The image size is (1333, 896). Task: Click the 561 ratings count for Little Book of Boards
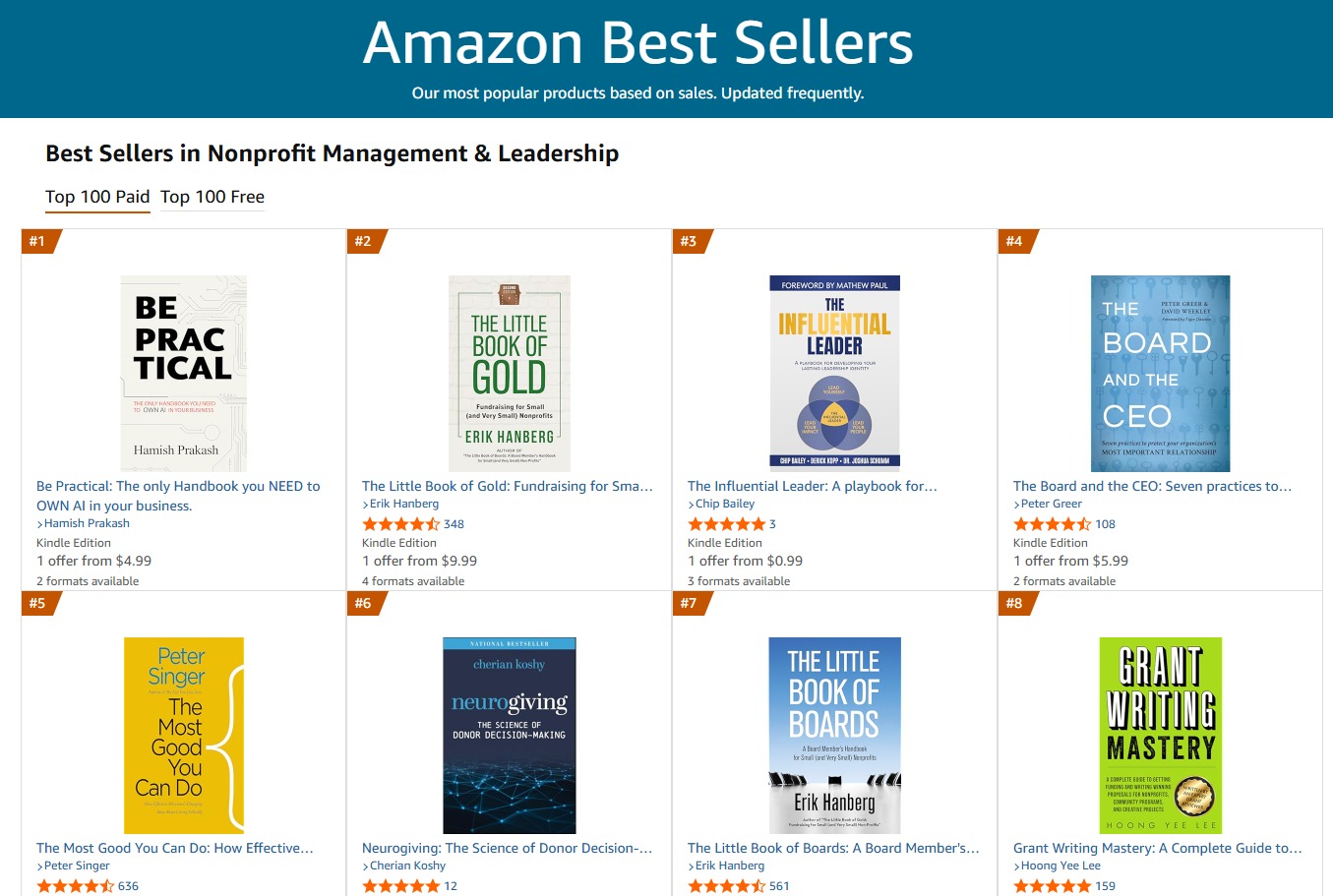pos(775,885)
